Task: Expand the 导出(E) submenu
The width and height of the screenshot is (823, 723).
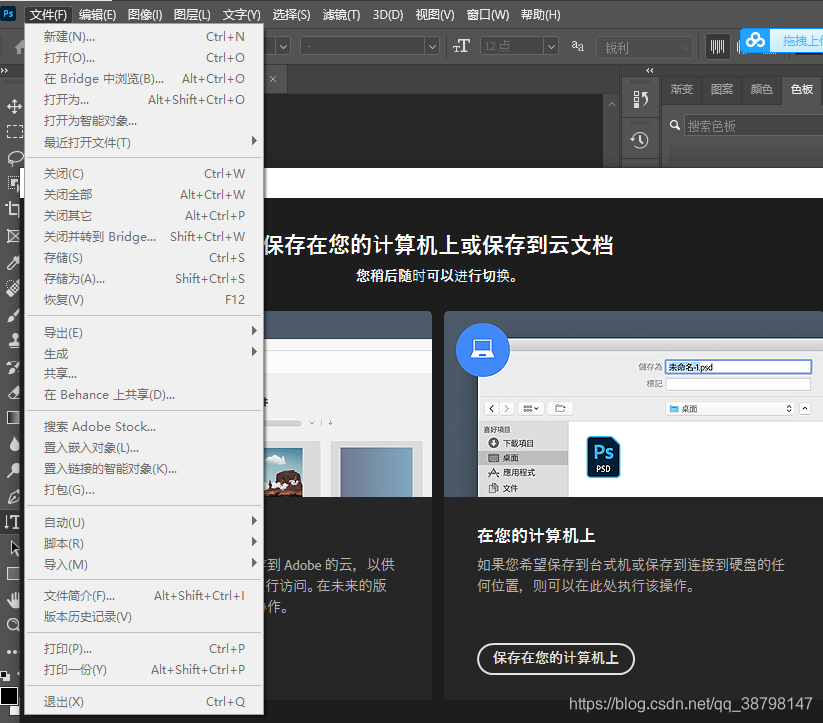Action: coord(144,332)
